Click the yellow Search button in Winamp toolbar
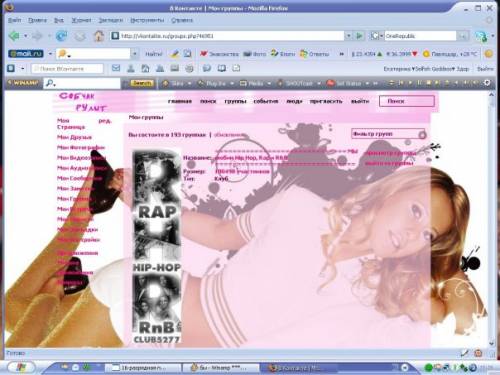This screenshot has height=375, width=500. coord(142,83)
